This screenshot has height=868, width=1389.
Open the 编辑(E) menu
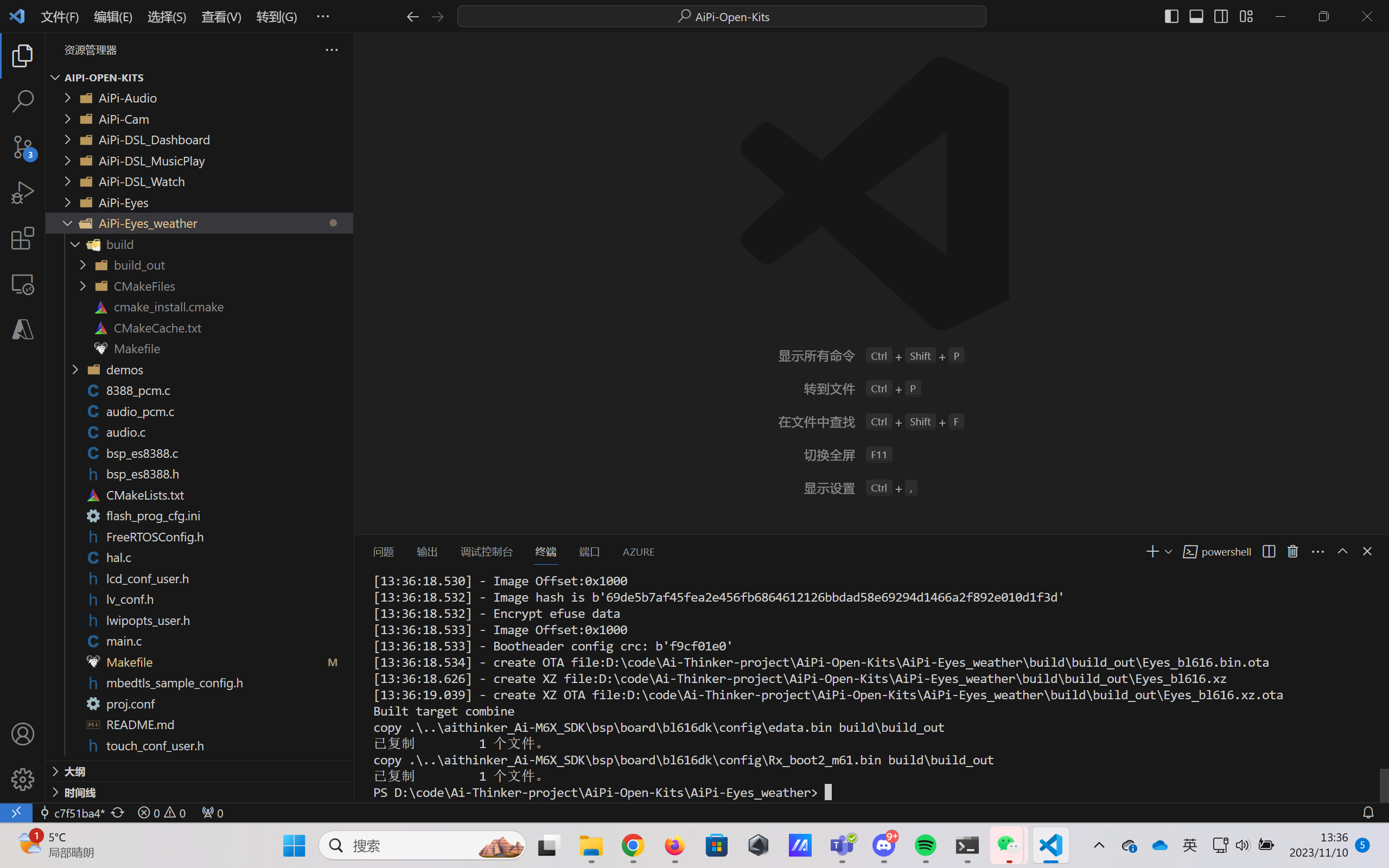tap(113, 17)
